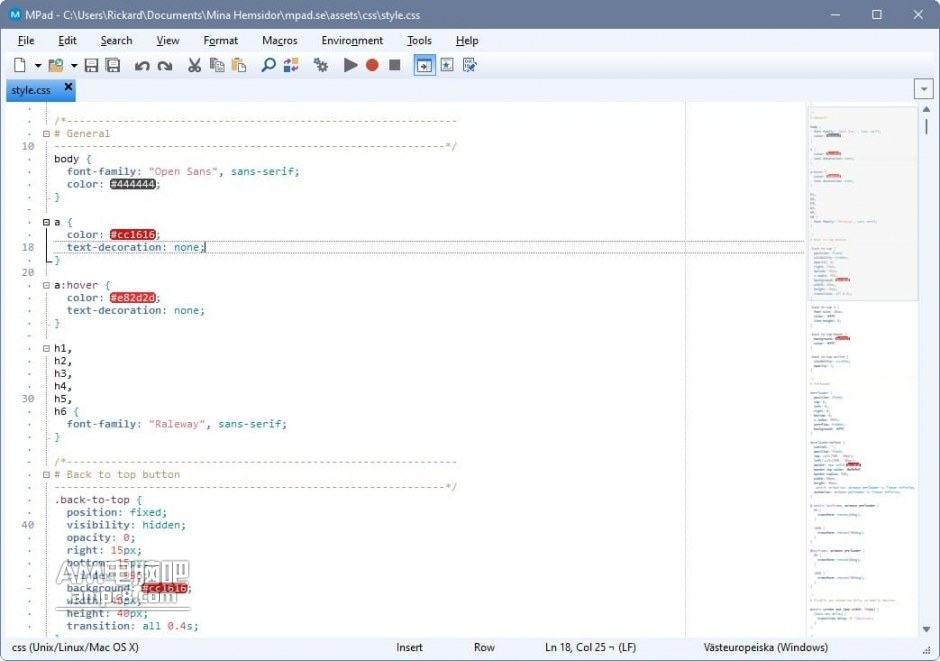
Task: Switch to the style.css tab
Action: tap(31, 90)
